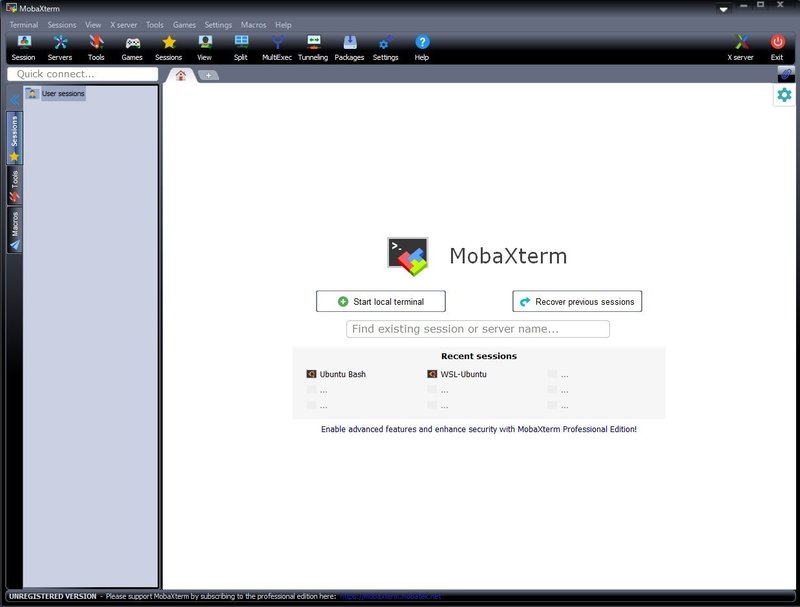Click the MobaXterm title bar app icon

pyautogui.click(x=11, y=8)
